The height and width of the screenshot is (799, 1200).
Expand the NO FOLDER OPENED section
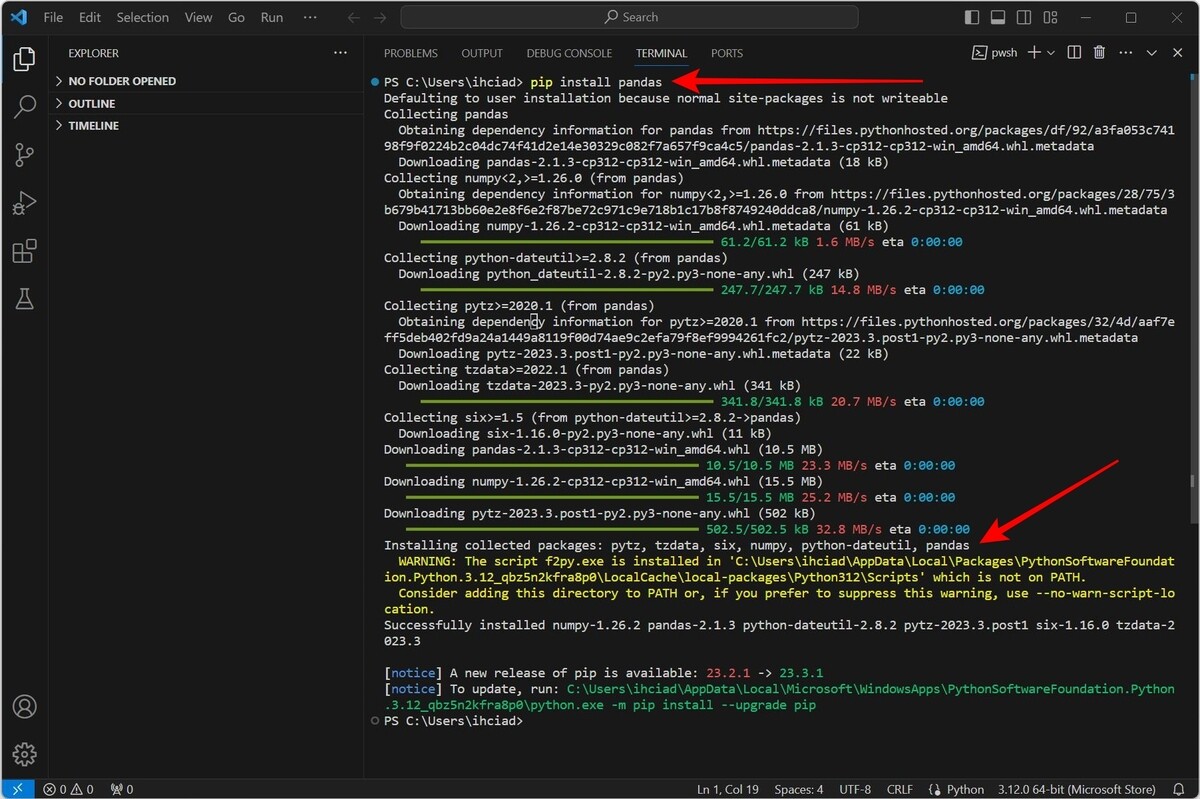121,81
